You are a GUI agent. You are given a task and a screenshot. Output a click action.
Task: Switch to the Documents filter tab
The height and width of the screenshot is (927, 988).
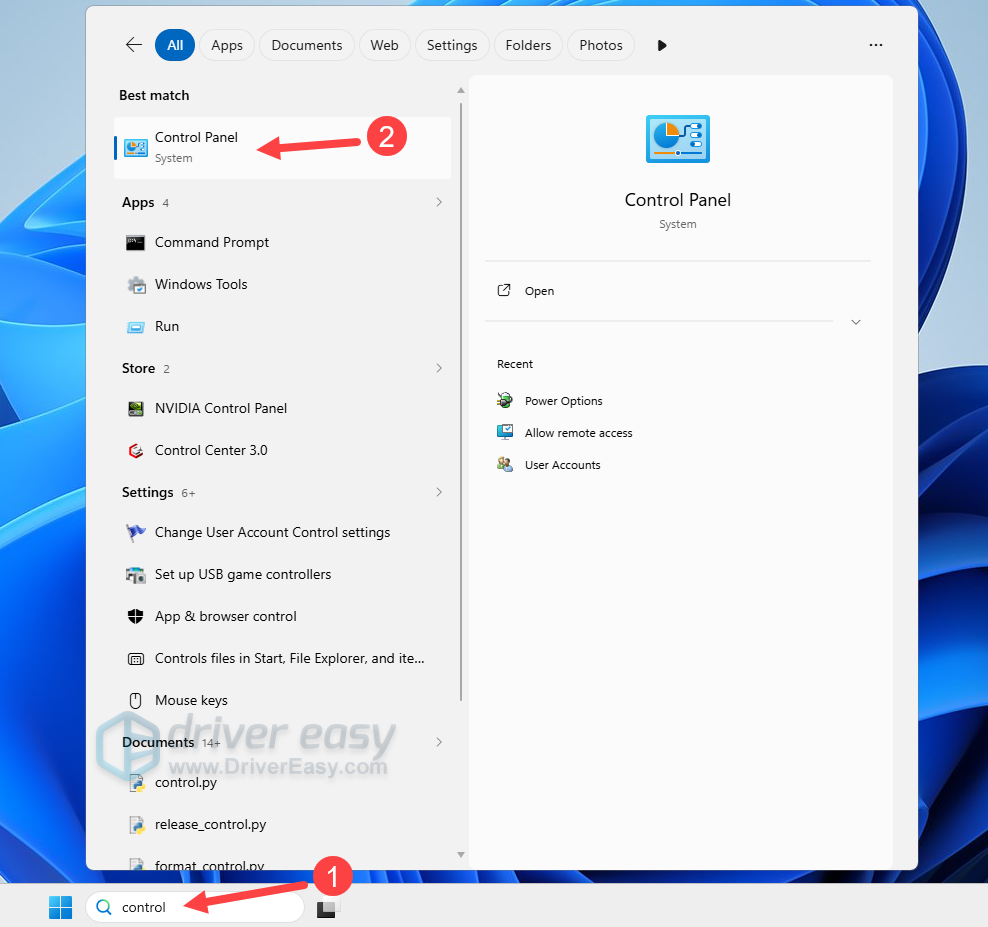coord(306,45)
